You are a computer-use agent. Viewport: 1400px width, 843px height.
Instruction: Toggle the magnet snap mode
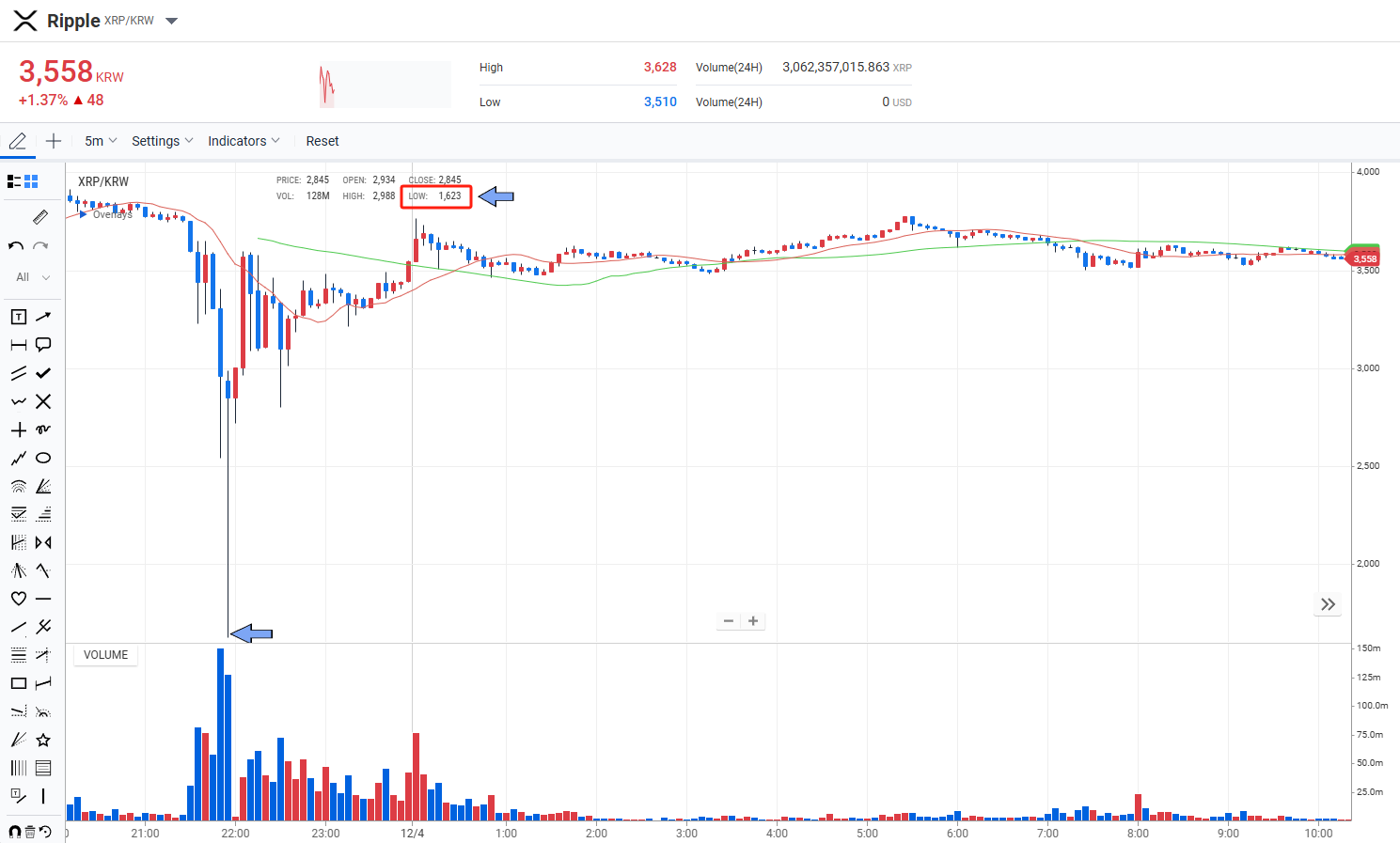14,832
